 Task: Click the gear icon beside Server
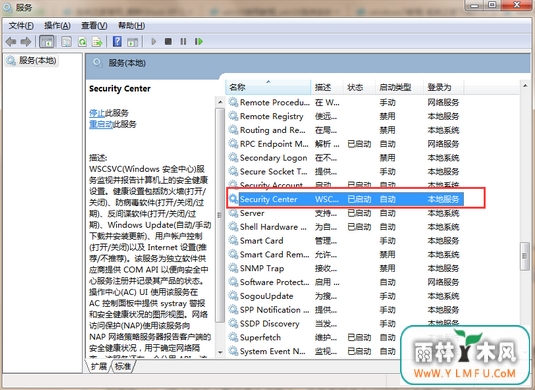click(x=233, y=213)
